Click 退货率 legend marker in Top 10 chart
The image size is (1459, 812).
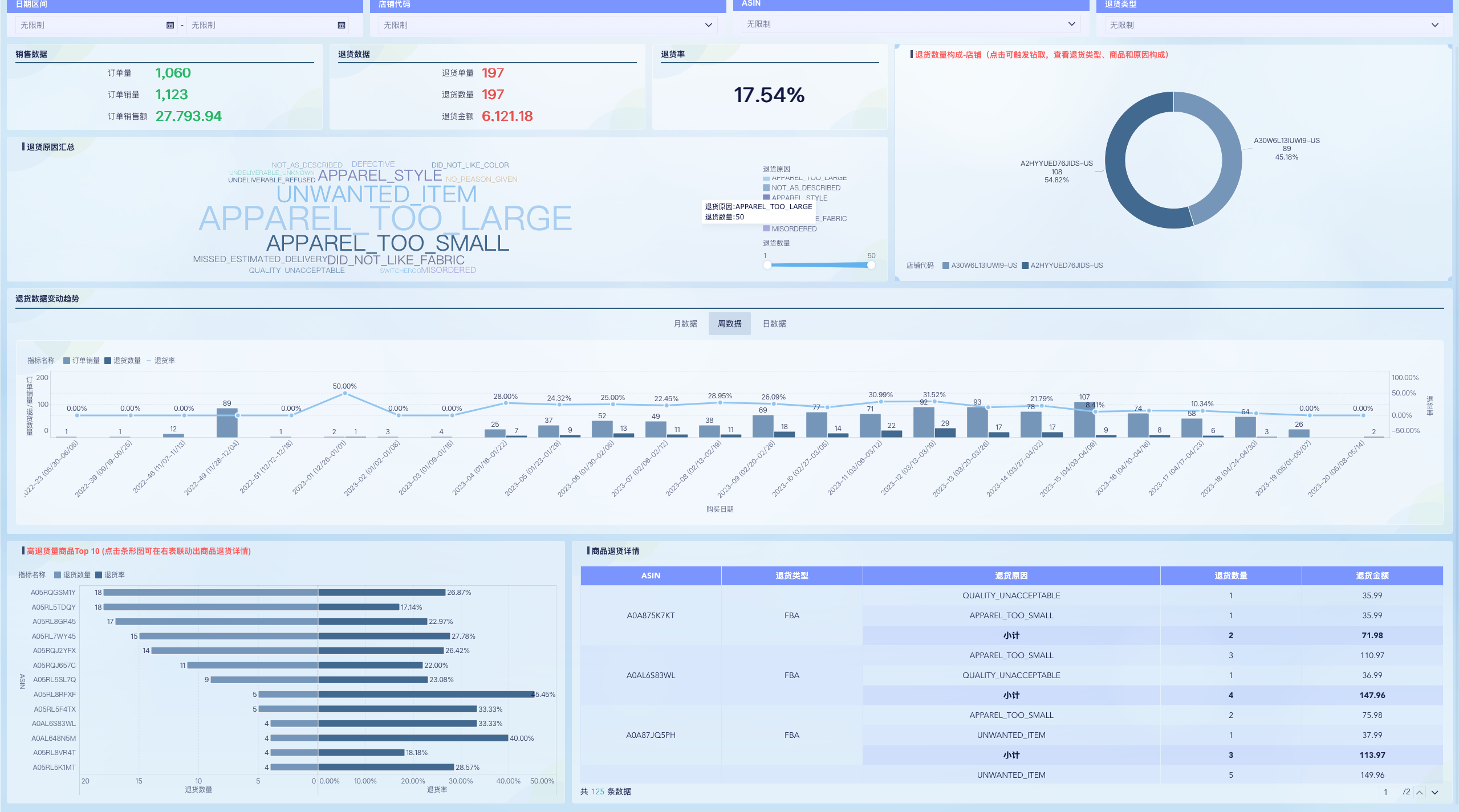[x=99, y=575]
